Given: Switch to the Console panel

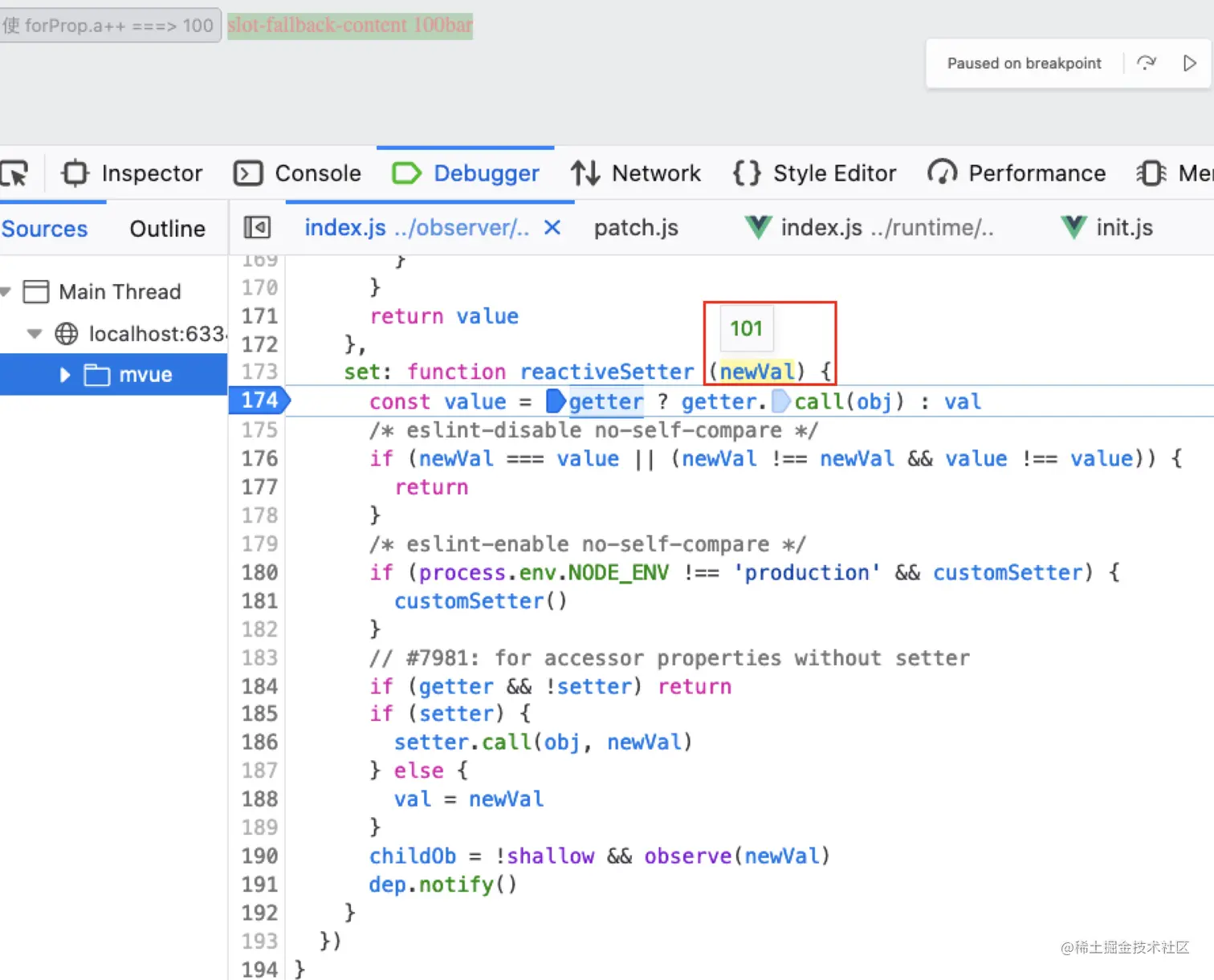Looking at the screenshot, I should [x=298, y=173].
